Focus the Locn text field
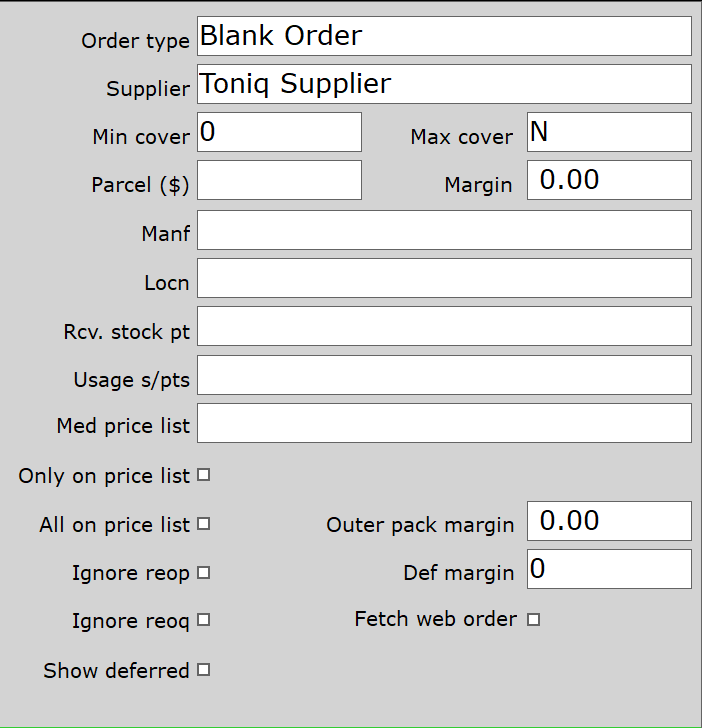Viewport: 702px width, 728px height. (x=444, y=278)
